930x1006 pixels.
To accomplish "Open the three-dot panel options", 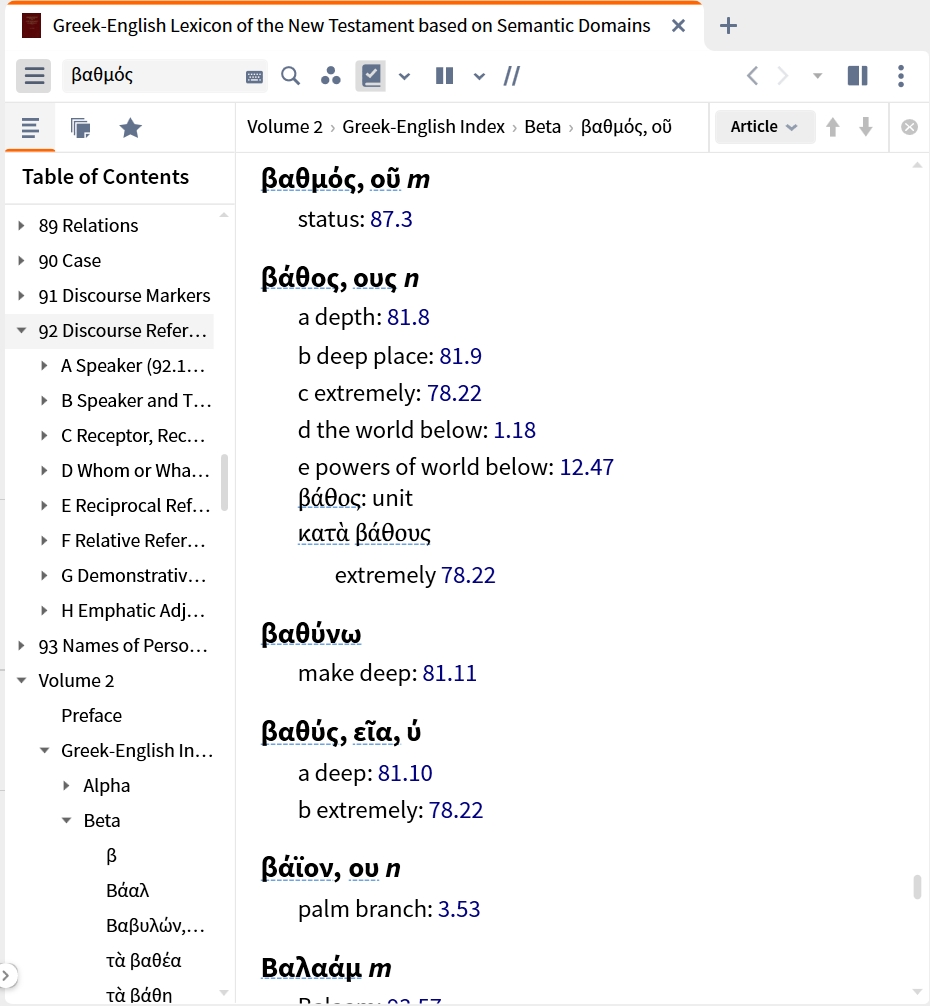I will click(x=901, y=76).
